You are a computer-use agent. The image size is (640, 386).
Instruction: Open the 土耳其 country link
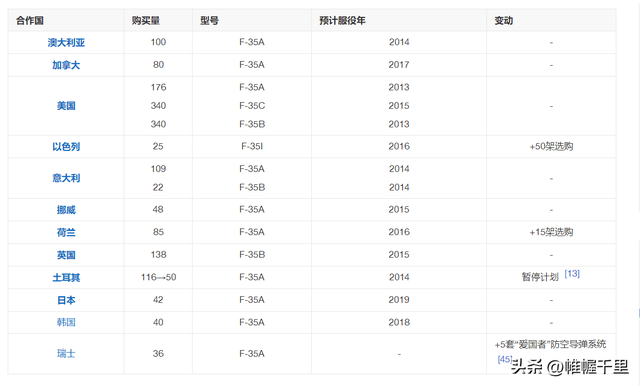[66, 277]
